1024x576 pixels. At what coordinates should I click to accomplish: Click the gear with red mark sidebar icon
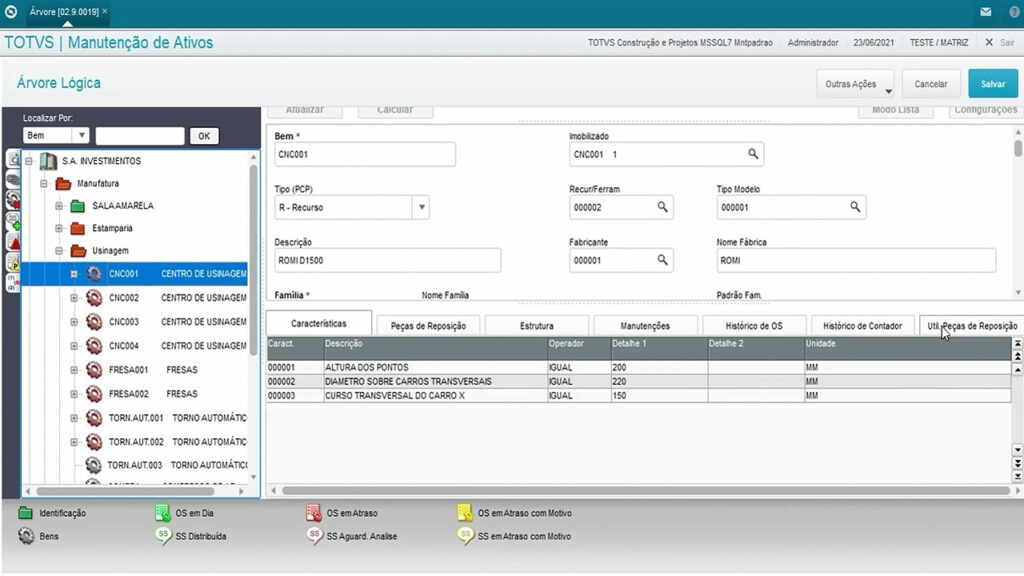coord(13,200)
